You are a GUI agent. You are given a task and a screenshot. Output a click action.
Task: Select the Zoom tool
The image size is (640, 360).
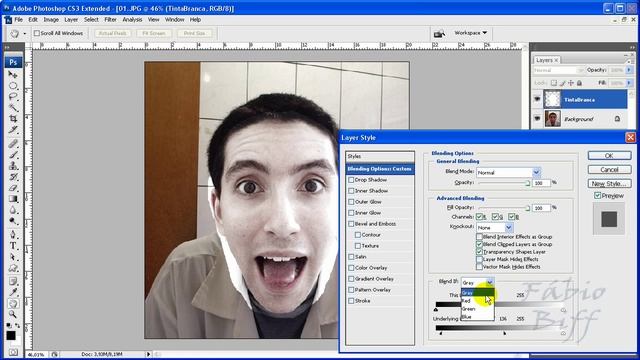pos(13,315)
